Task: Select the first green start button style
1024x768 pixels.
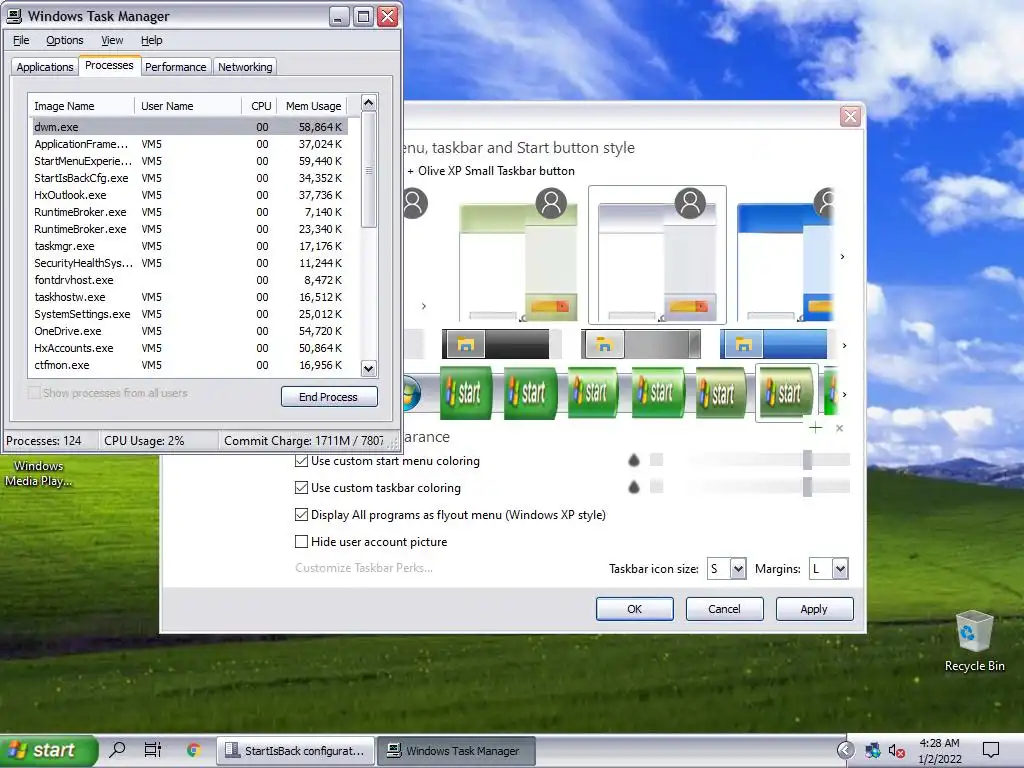Action: 466,393
